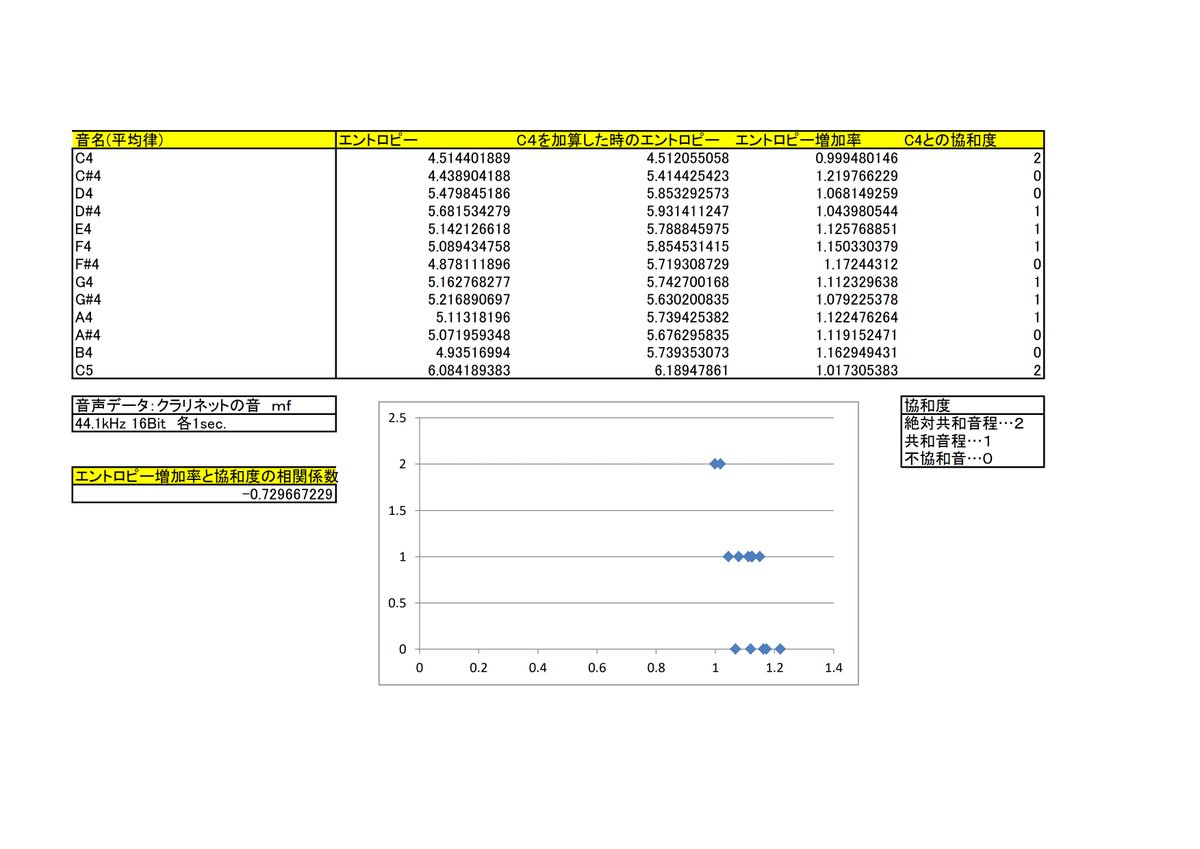1200x849 pixels.
Task: Select header C4を加算した時のエントロピー
Action: (x=618, y=139)
